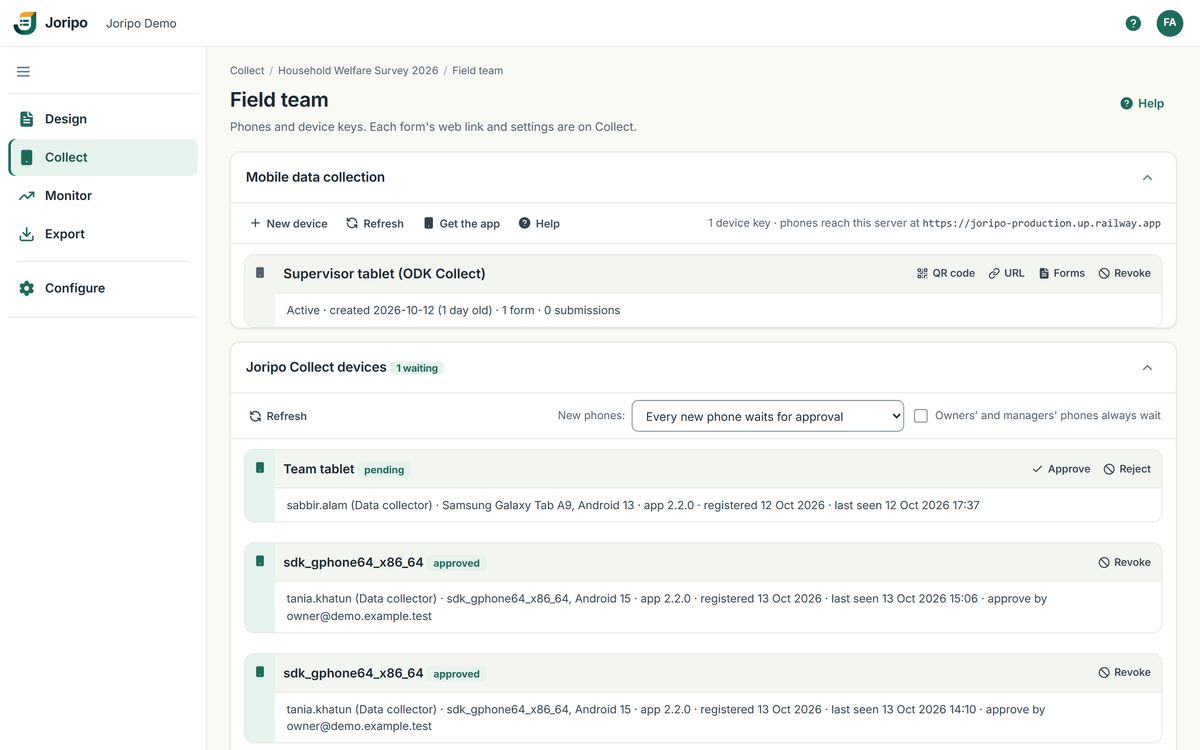Image resolution: width=1200 pixels, height=750 pixels.
Task: Add a New device
Action: (x=288, y=224)
